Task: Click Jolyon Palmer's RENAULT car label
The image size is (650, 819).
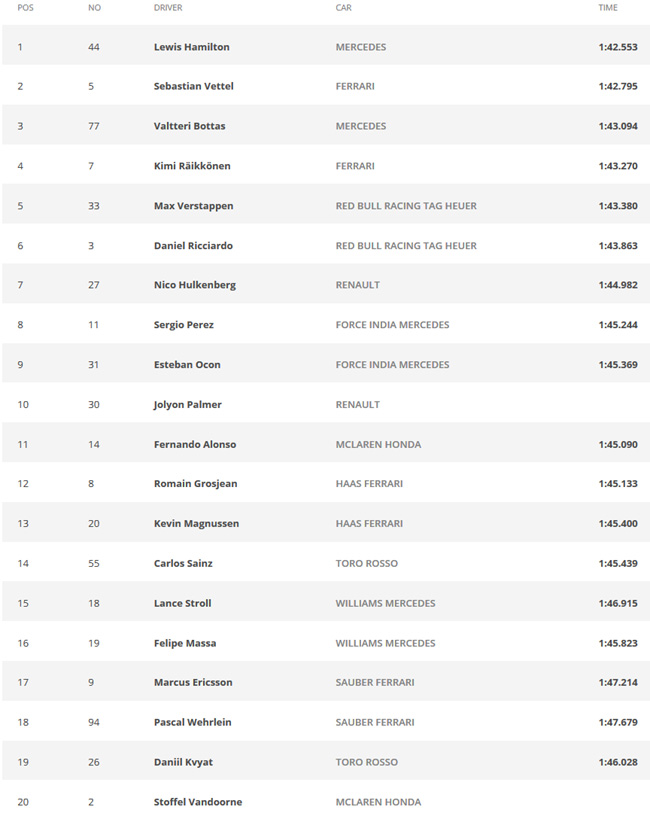Action: [x=357, y=405]
